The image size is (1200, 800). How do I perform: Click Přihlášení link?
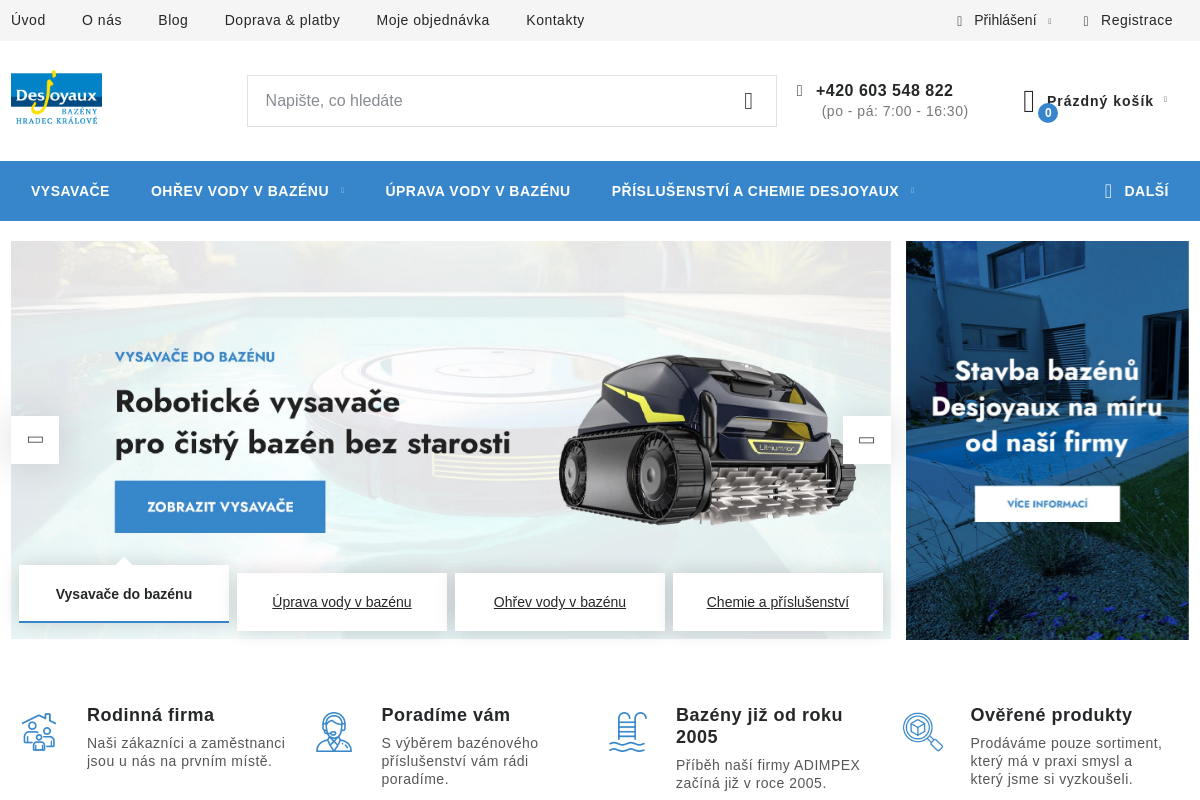click(1005, 20)
